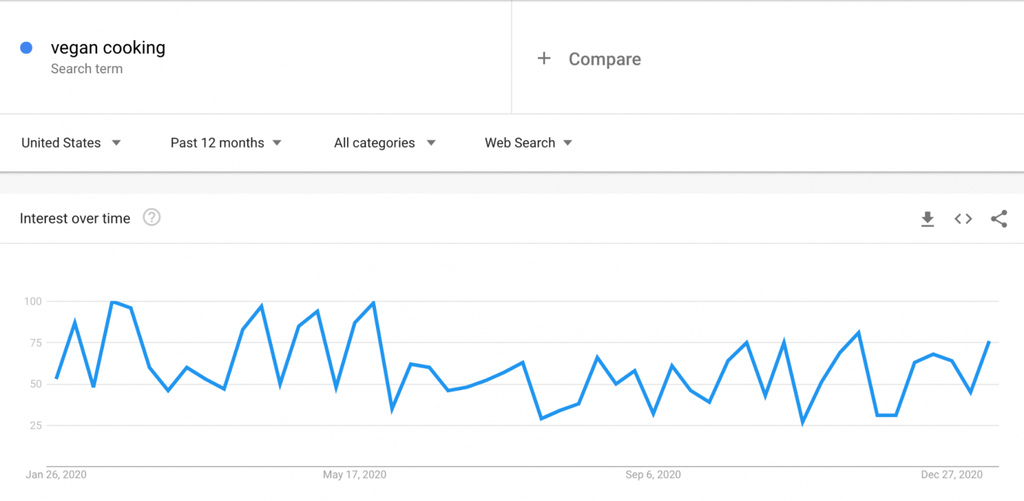Open the Web Search type dropdown
Viewport: 1024px width, 501px height.
528,142
